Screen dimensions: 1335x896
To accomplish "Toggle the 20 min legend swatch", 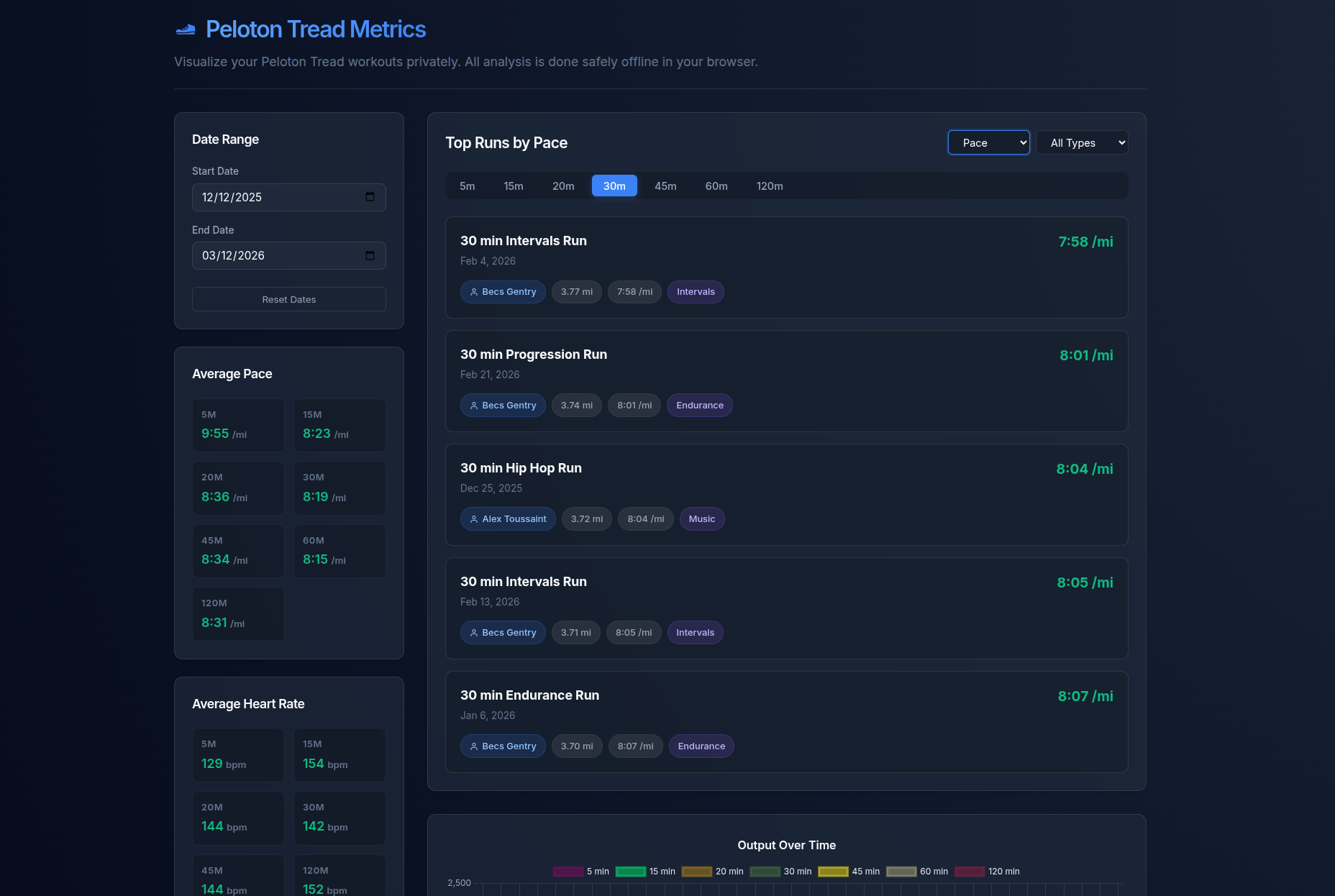I will click(697, 872).
